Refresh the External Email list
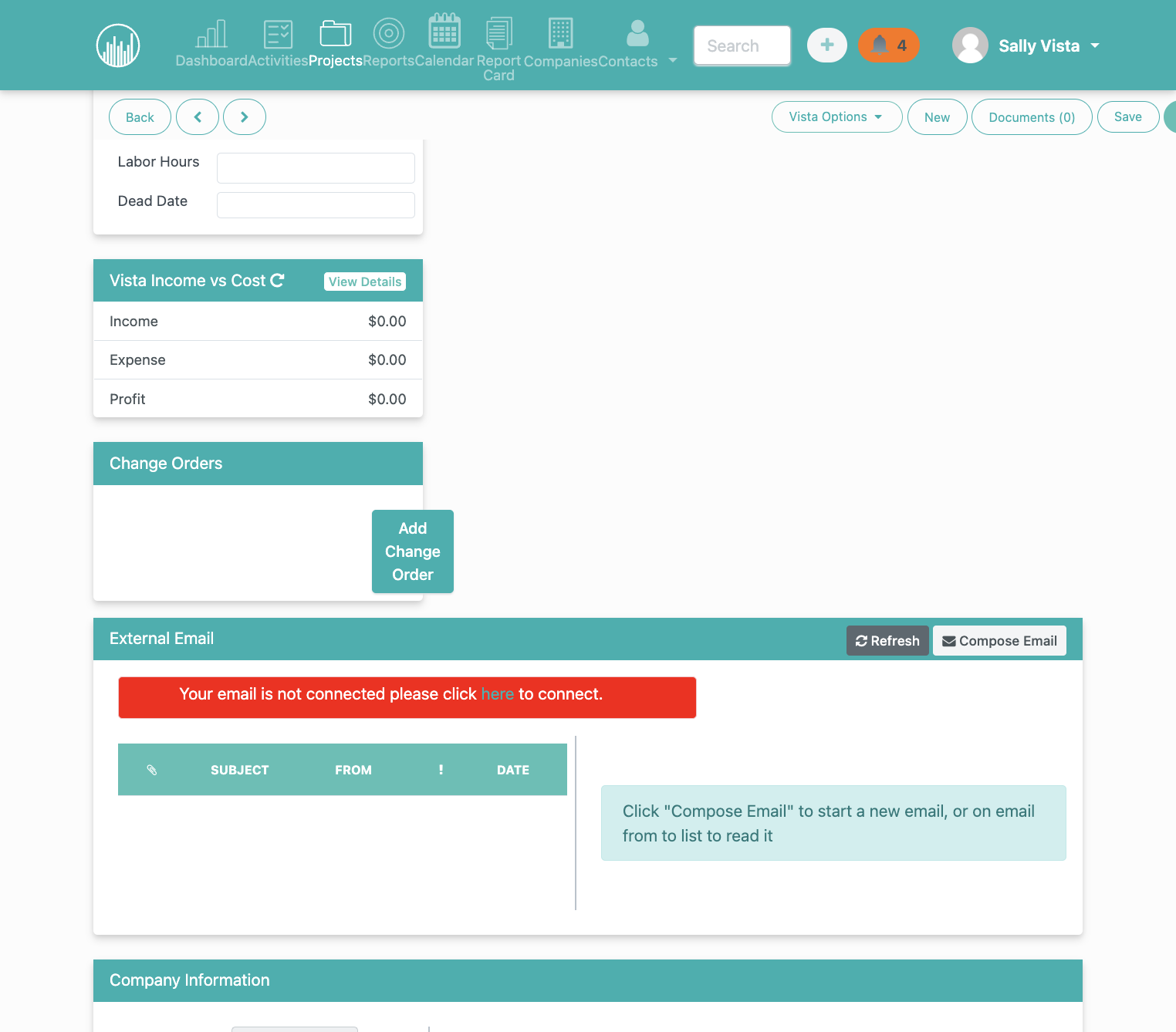The image size is (1176, 1032). [887, 641]
